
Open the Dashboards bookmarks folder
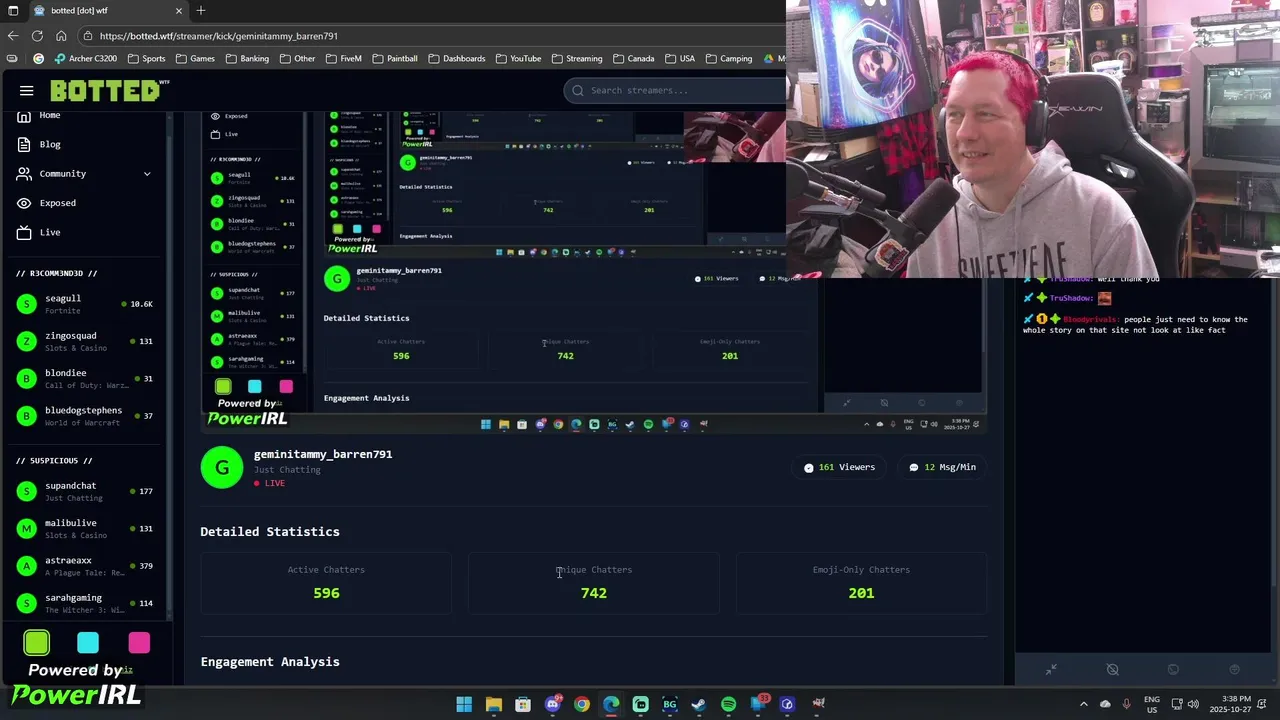pyautogui.click(x=457, y=59)
